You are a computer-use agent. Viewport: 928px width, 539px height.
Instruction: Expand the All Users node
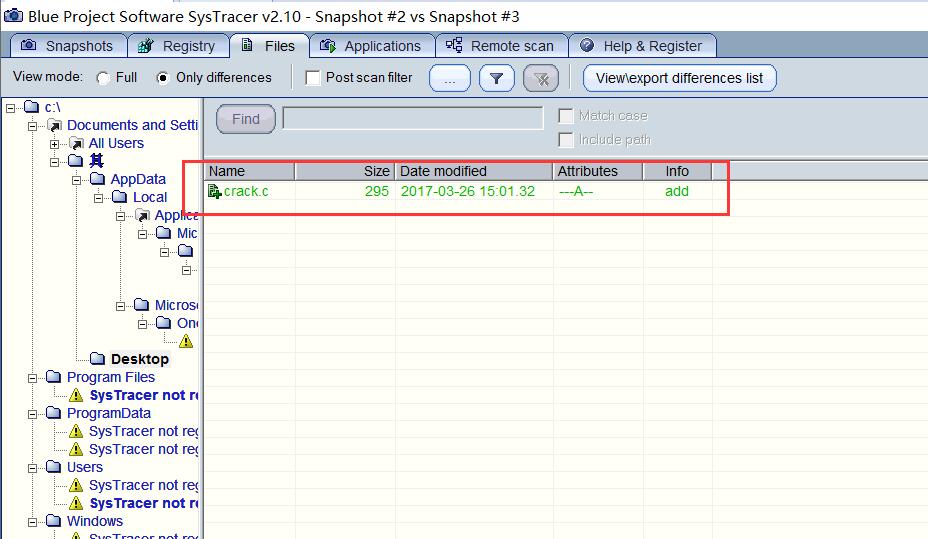(x=54, y=144)
